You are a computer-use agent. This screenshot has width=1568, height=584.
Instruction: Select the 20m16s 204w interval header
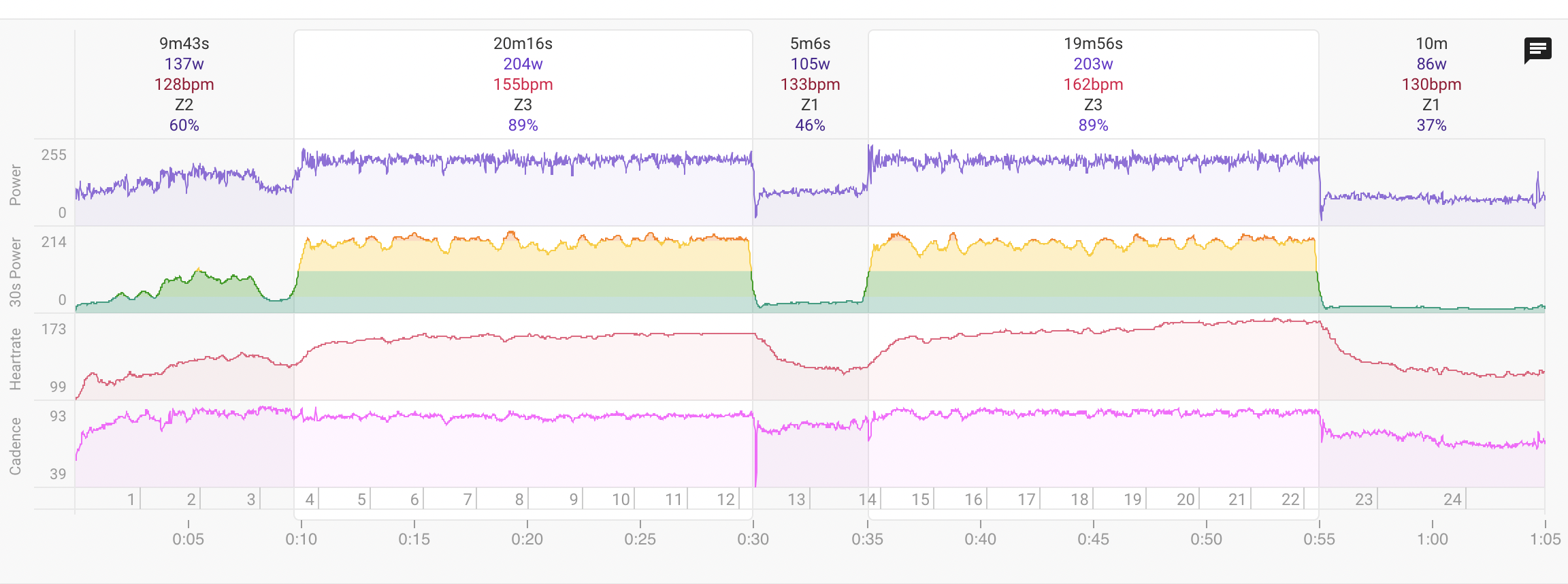523,84
